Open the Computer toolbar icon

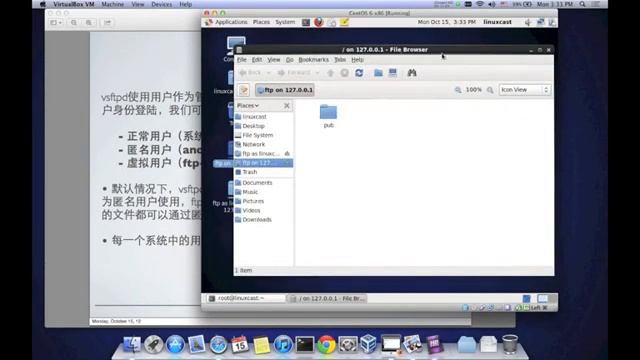click(x=393, y=73)
